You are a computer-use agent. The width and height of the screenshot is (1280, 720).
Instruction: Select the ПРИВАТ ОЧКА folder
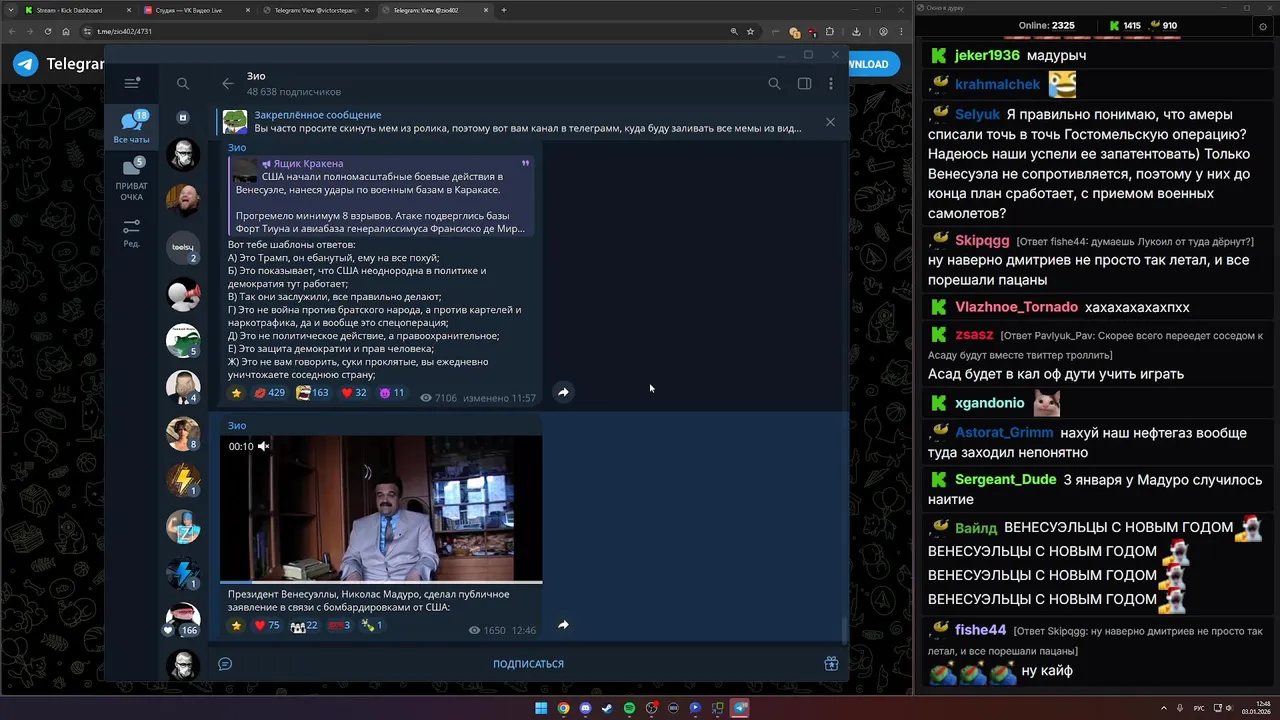click(131, 180)
